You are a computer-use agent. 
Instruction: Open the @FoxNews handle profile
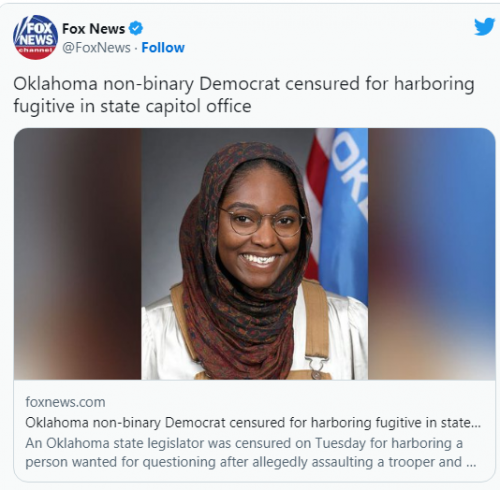click(x=96, y=48)
